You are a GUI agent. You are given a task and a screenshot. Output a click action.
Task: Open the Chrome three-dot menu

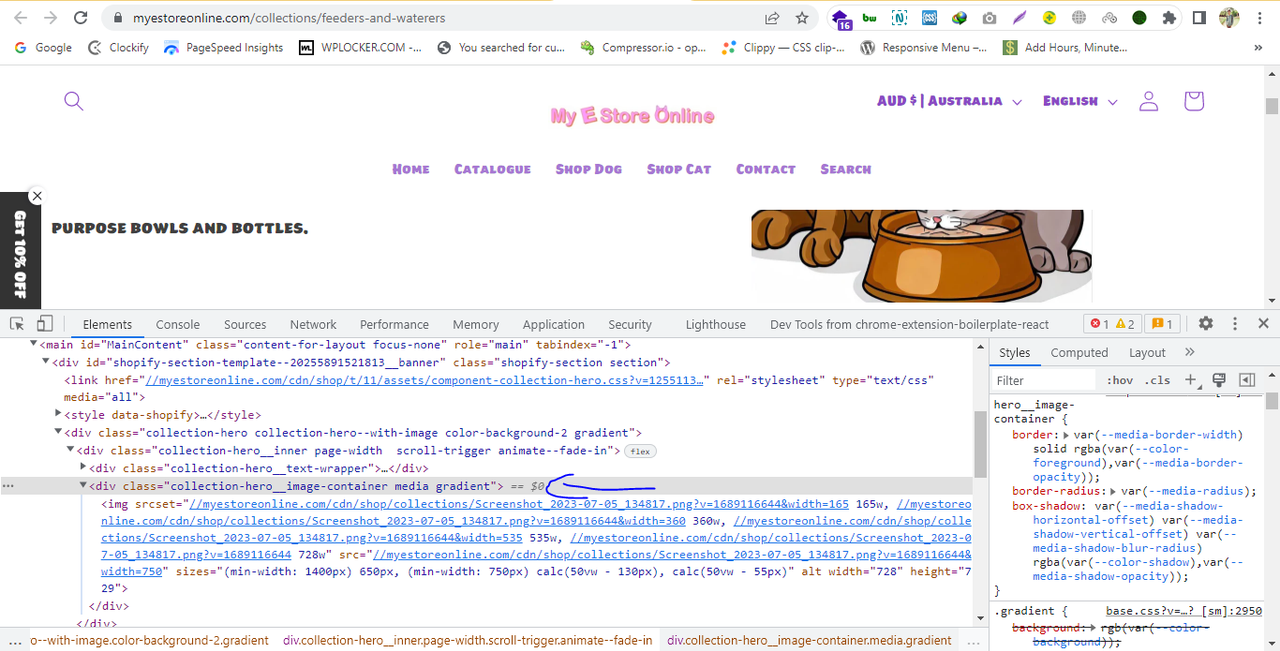tap(1260, 18)
